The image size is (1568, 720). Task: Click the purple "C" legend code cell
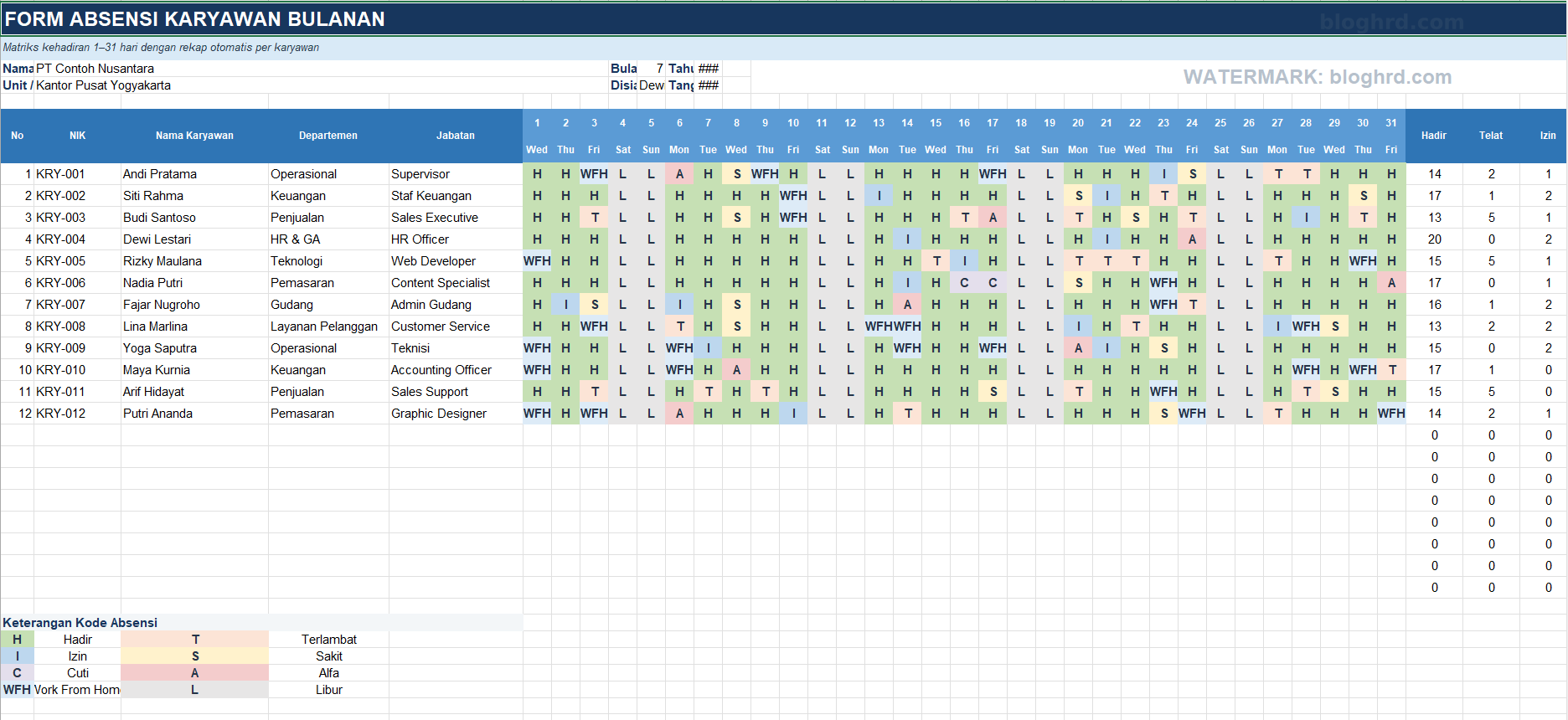click(x=17, y=673)
